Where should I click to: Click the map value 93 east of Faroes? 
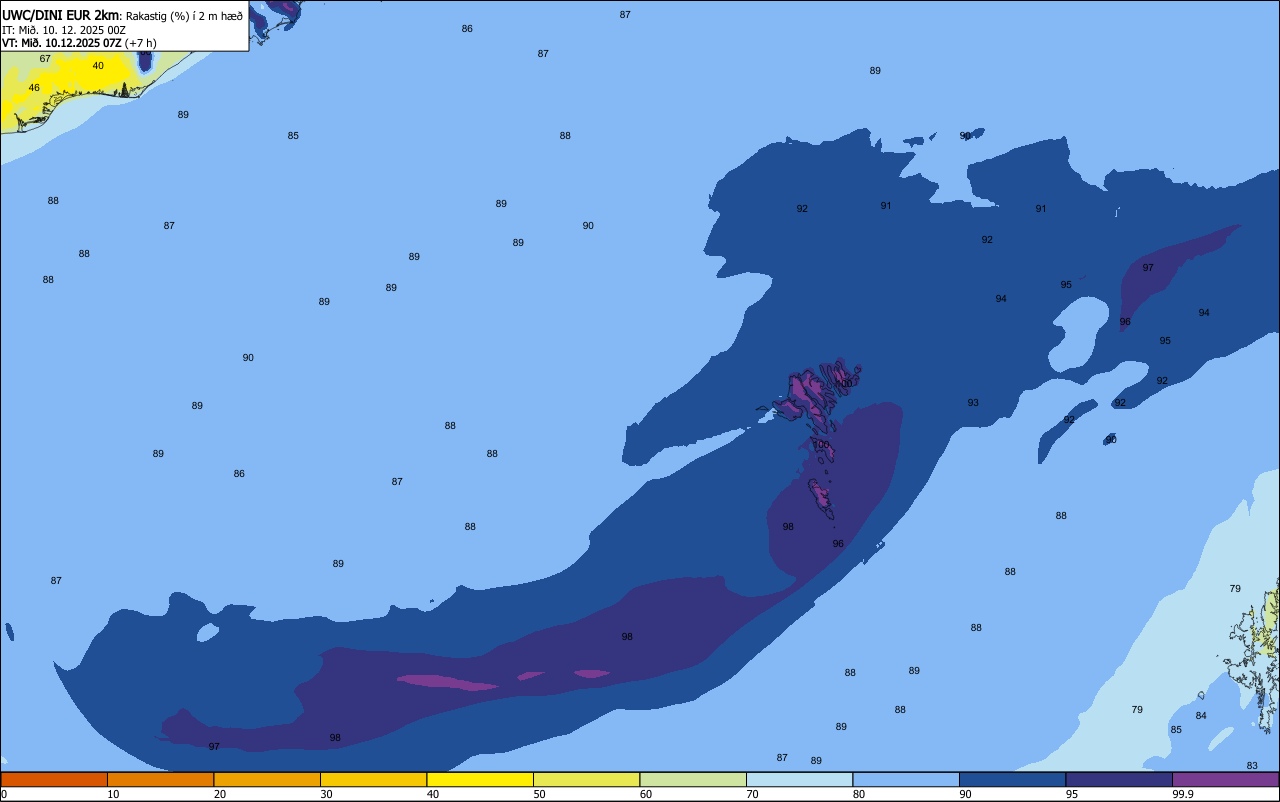click(x=973, y=403)
